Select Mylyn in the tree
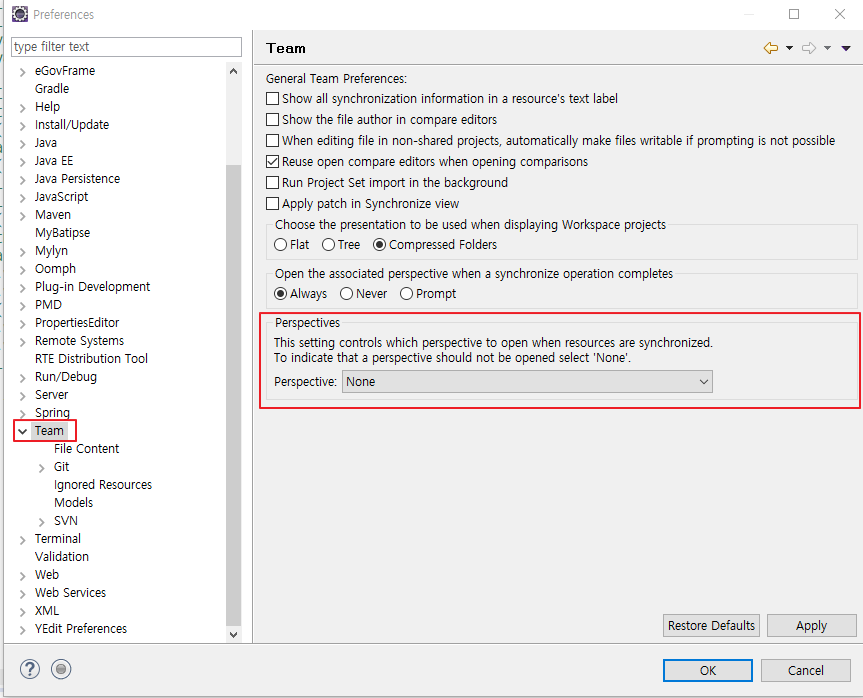863x698 pixels. [51, 251]
